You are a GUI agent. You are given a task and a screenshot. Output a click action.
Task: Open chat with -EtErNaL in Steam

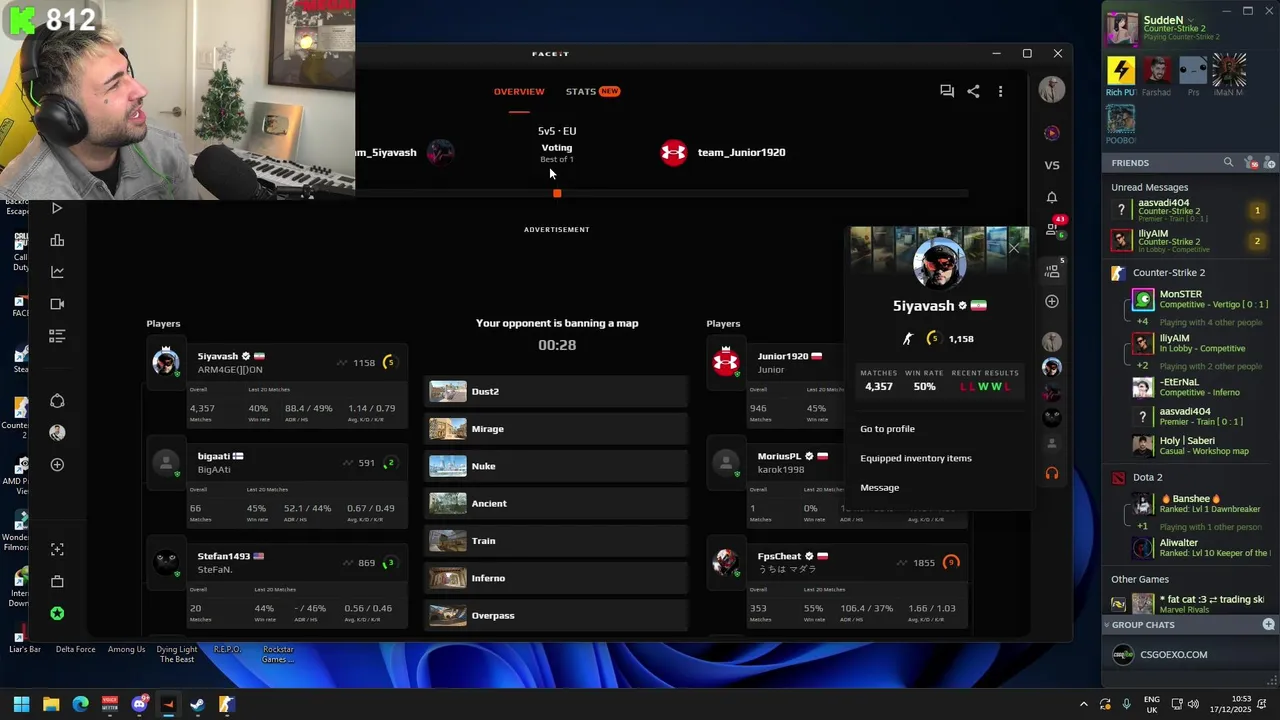[x=1200, y=387]
